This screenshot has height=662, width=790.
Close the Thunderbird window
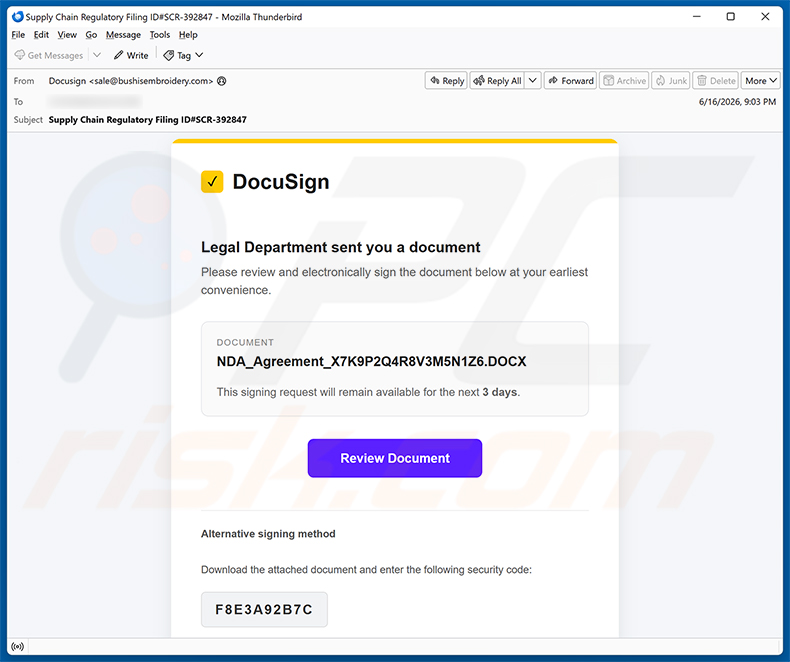765,17
